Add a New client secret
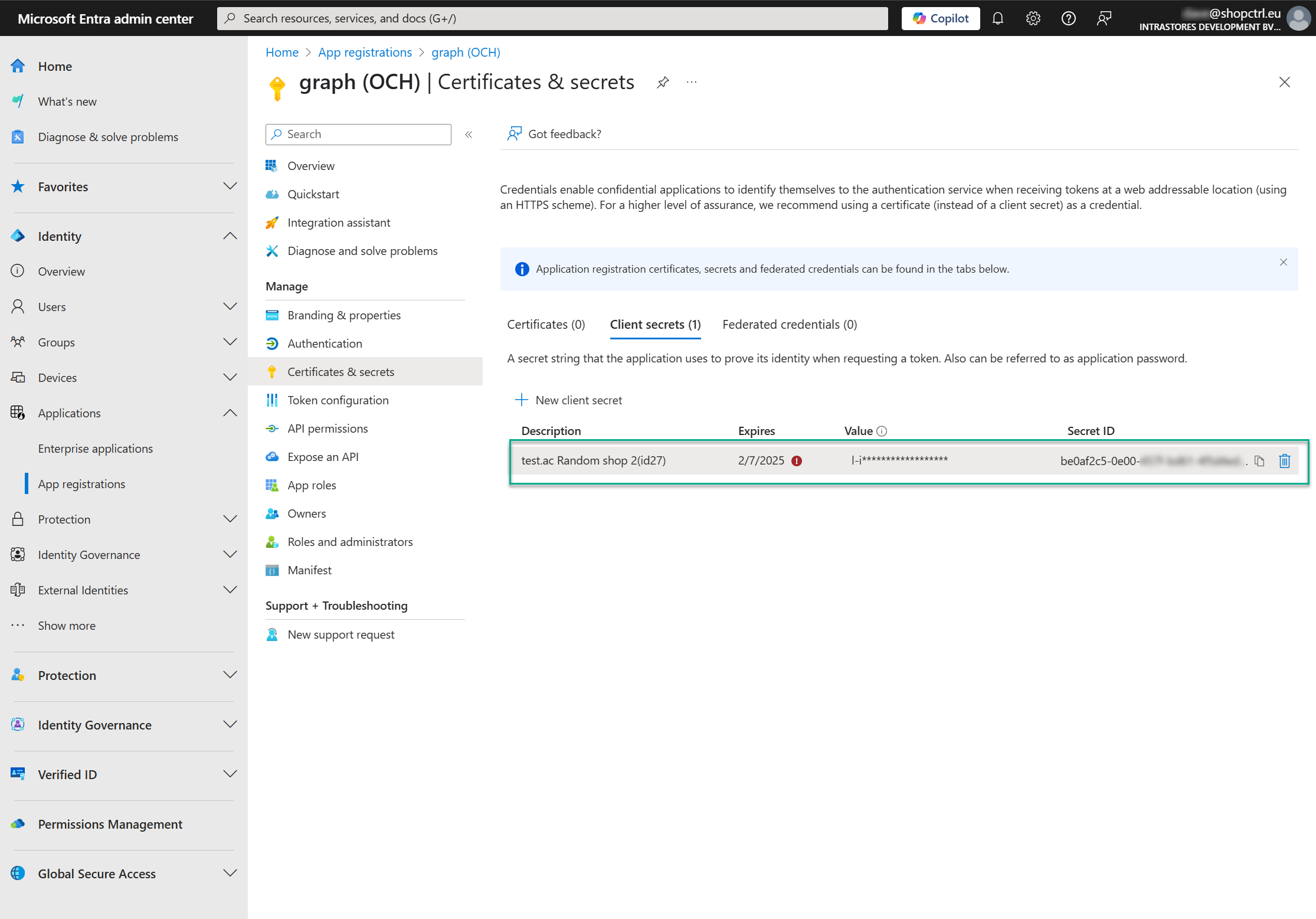This screenshot has height=919, width=1316. coord(568,400)
